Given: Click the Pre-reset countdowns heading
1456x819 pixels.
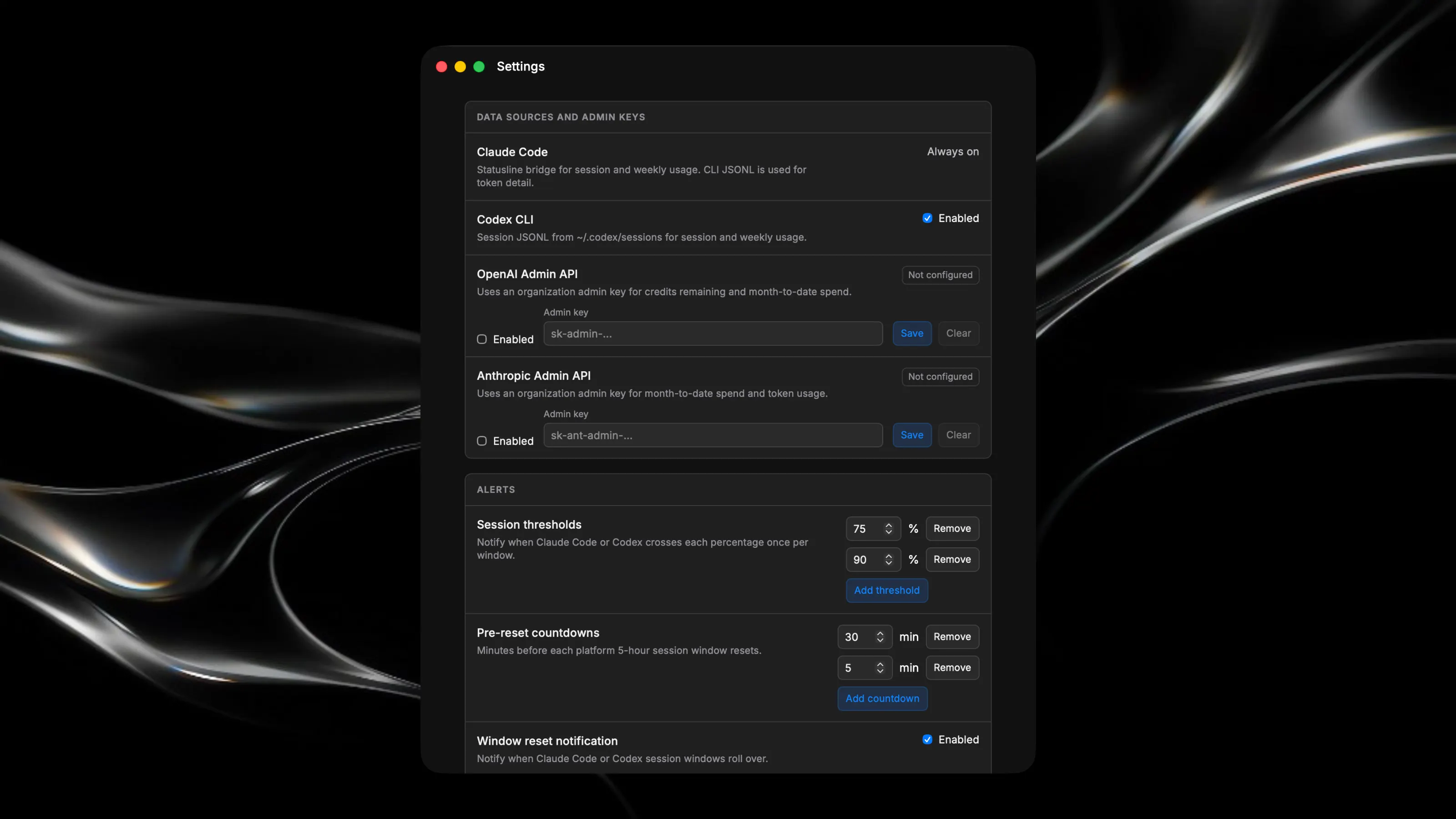Looking at the screenshot, I should (x=537, y=633).
